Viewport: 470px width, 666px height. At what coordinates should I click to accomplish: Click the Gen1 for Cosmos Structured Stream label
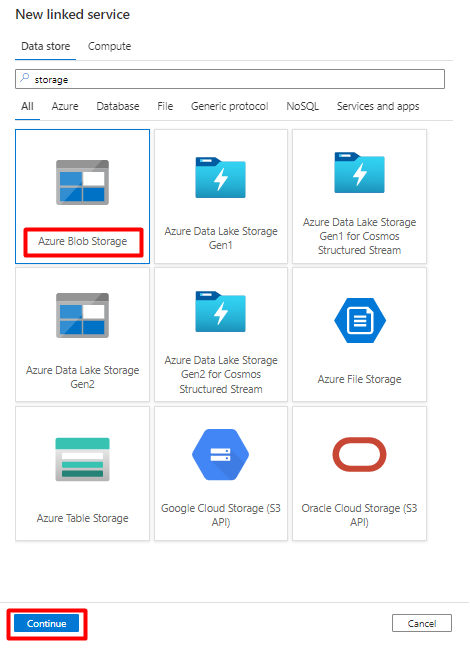pyautogui.click(x=359, y=236)
